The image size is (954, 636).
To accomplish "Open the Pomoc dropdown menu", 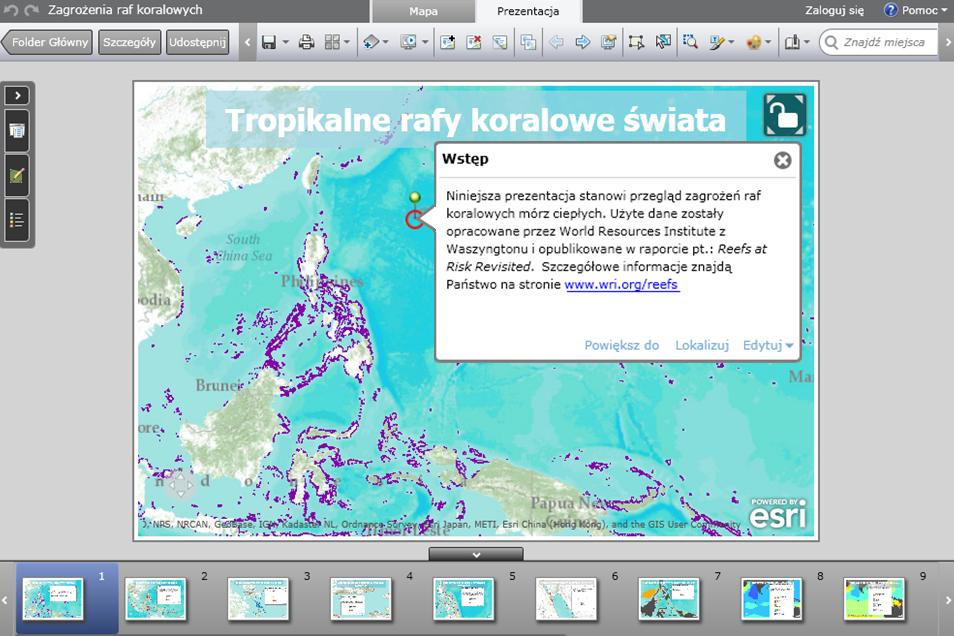I will coord(915,10).
